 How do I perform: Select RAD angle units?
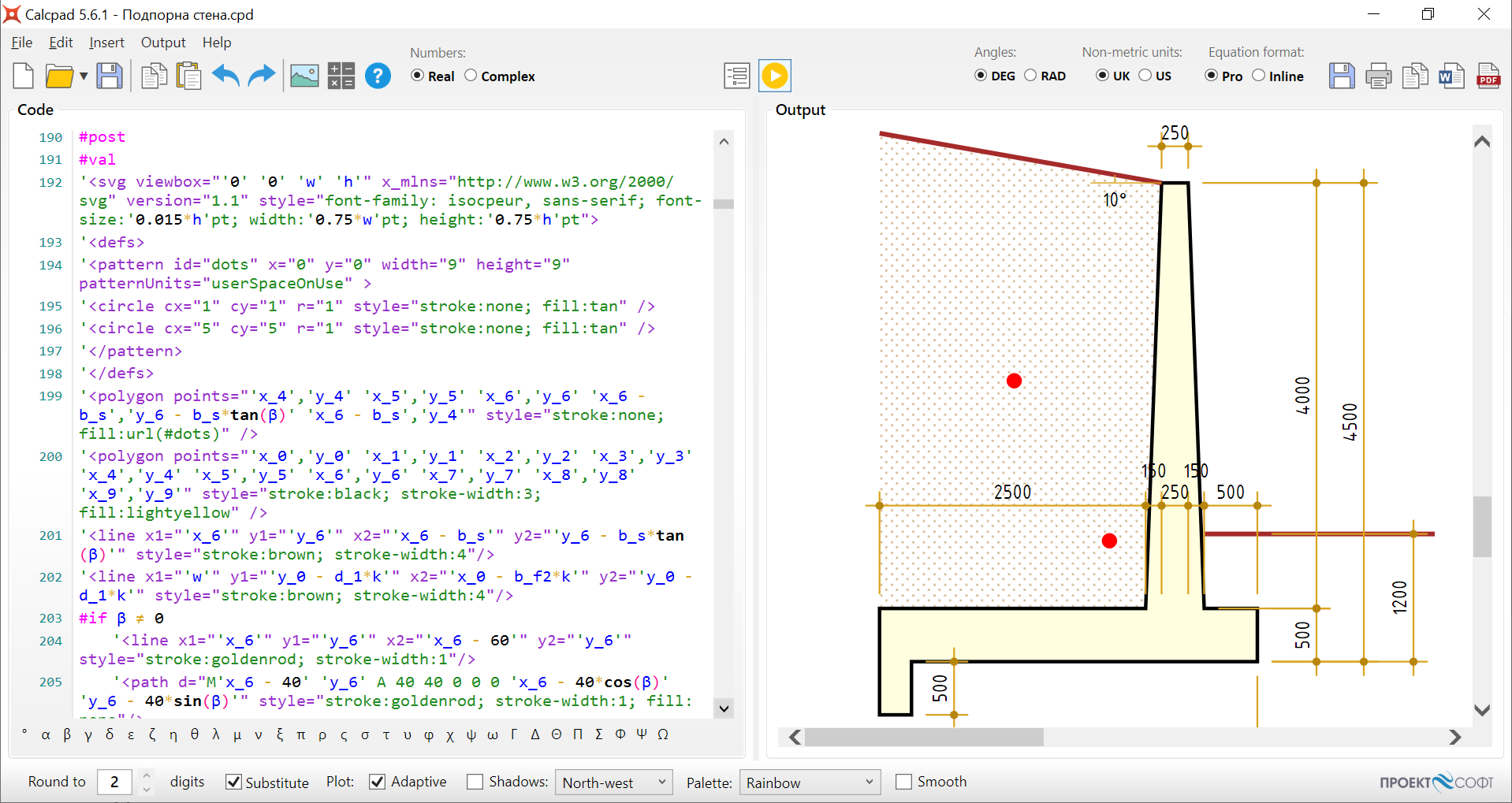(1030, 76)
